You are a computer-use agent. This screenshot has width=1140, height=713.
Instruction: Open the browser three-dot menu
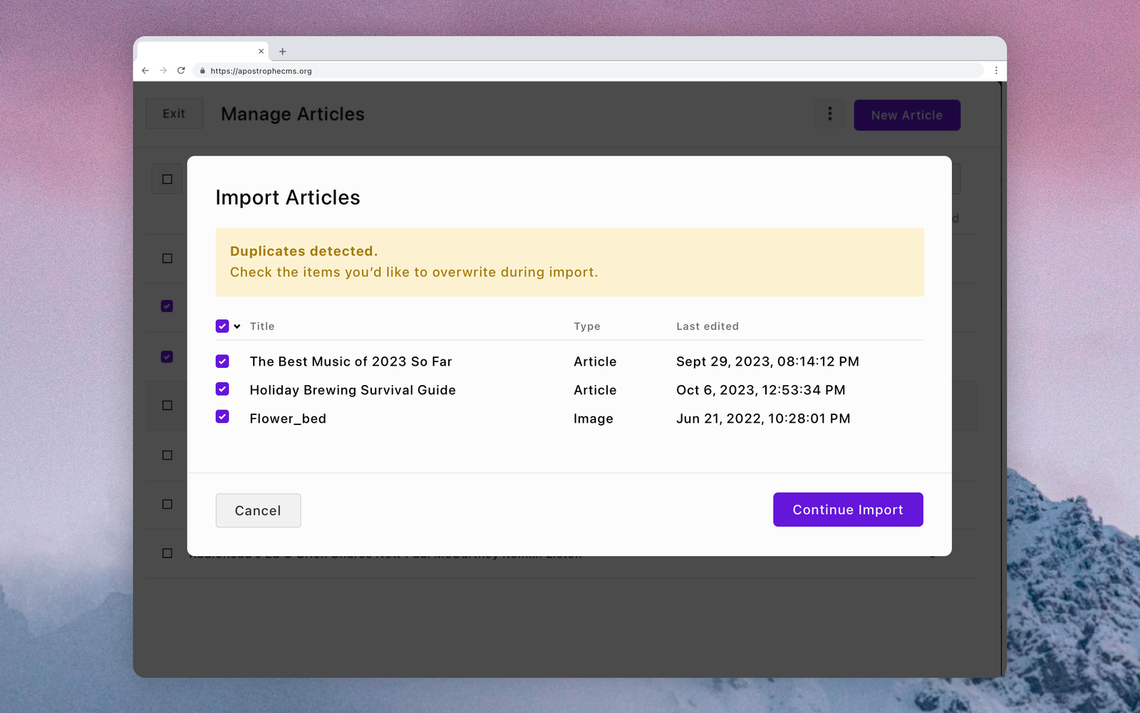coord(996,71)
